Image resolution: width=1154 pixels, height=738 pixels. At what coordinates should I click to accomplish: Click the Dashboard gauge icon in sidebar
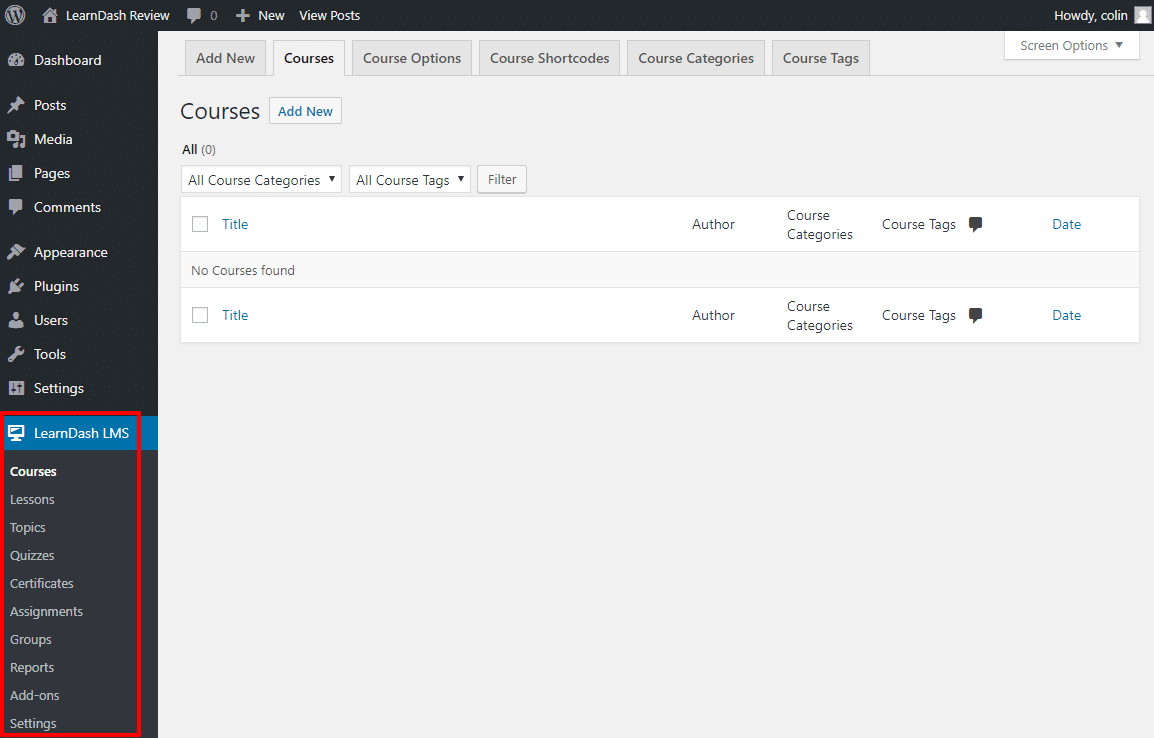click(16, 60)
